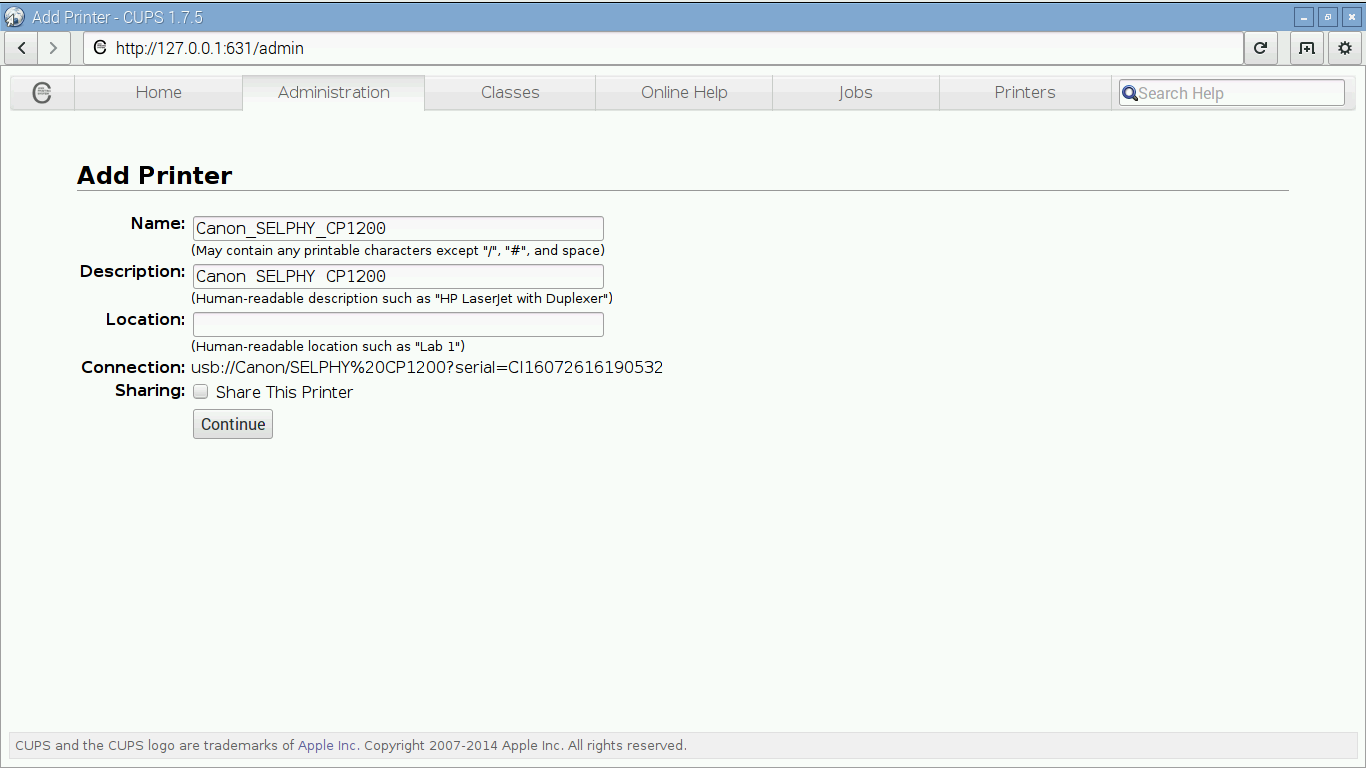Click the CUPS trademark copyright footer text
This screenshot has height=768, width=1366.
(x=351, y=745)
